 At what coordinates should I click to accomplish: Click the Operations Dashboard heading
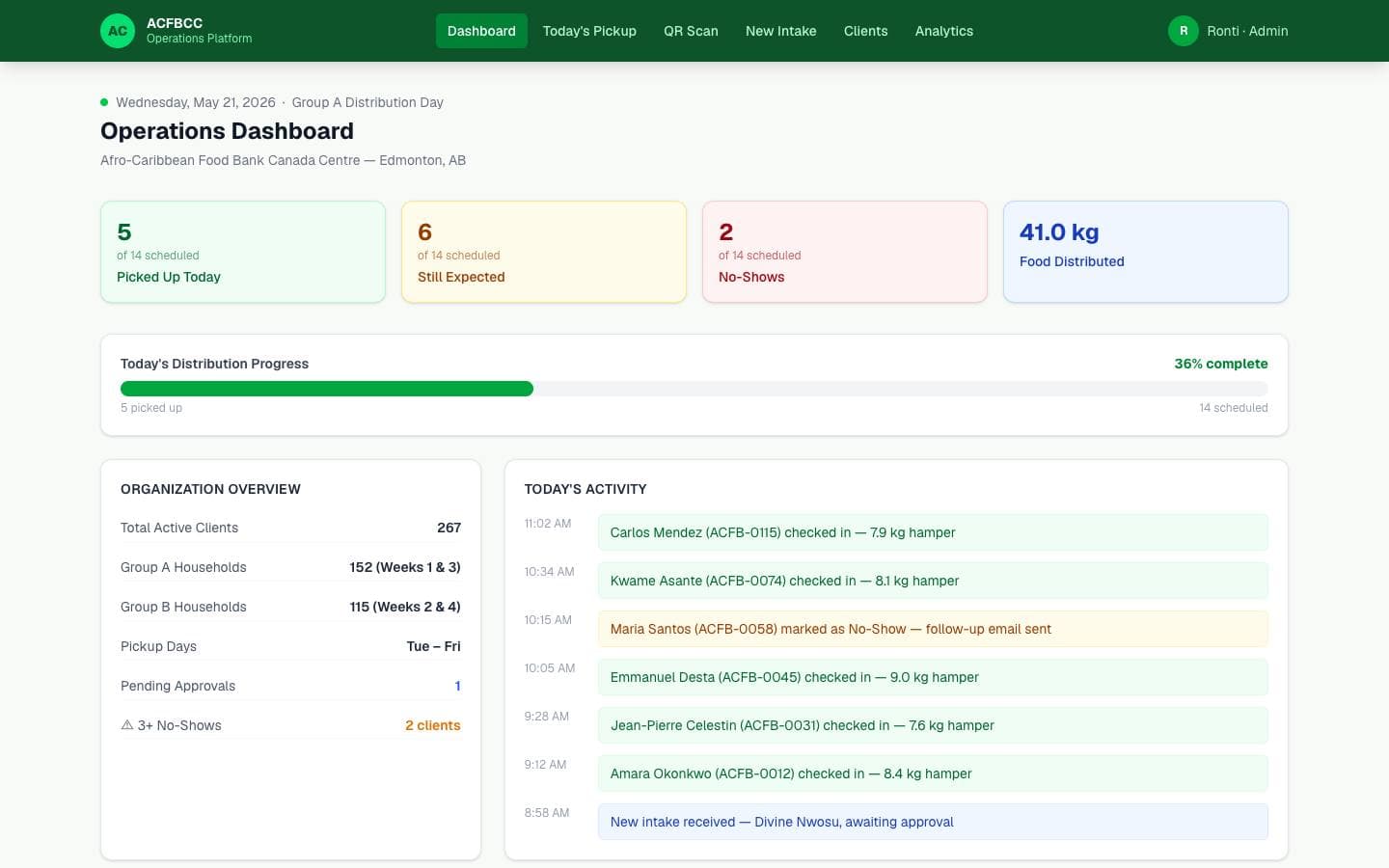pos(227,131)
